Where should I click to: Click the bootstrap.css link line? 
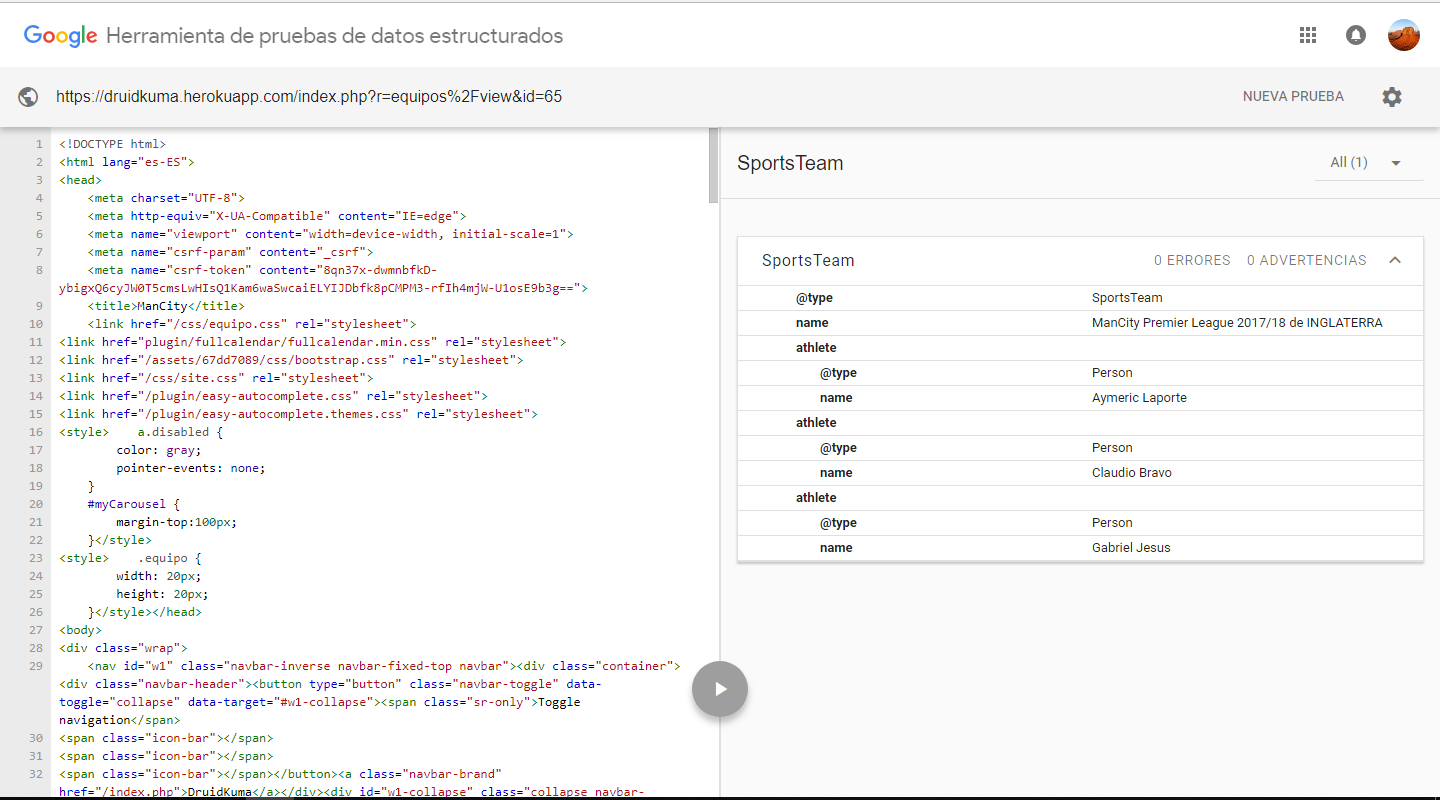pos(291,360)
